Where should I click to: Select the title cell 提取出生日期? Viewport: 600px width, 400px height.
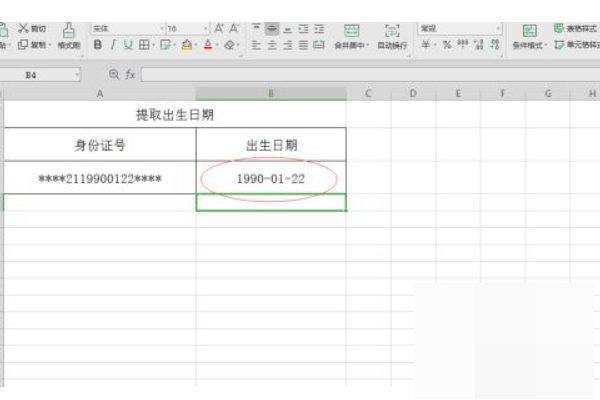pyautogui.click(x=175, y=114)
